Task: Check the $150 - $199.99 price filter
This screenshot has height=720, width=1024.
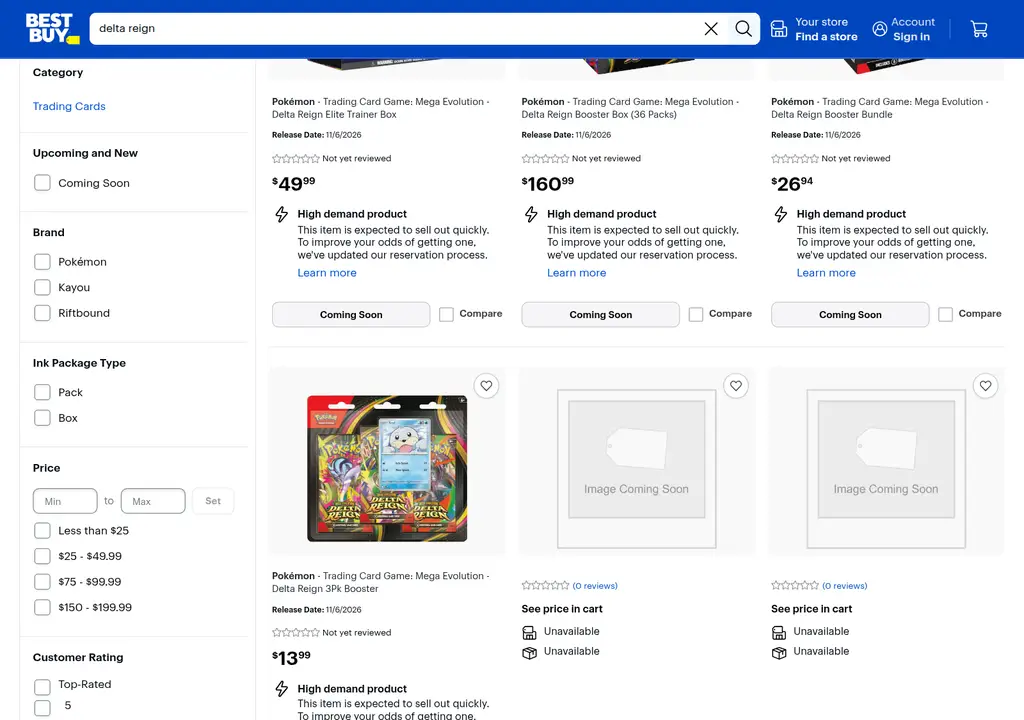Action: [42, 607]
